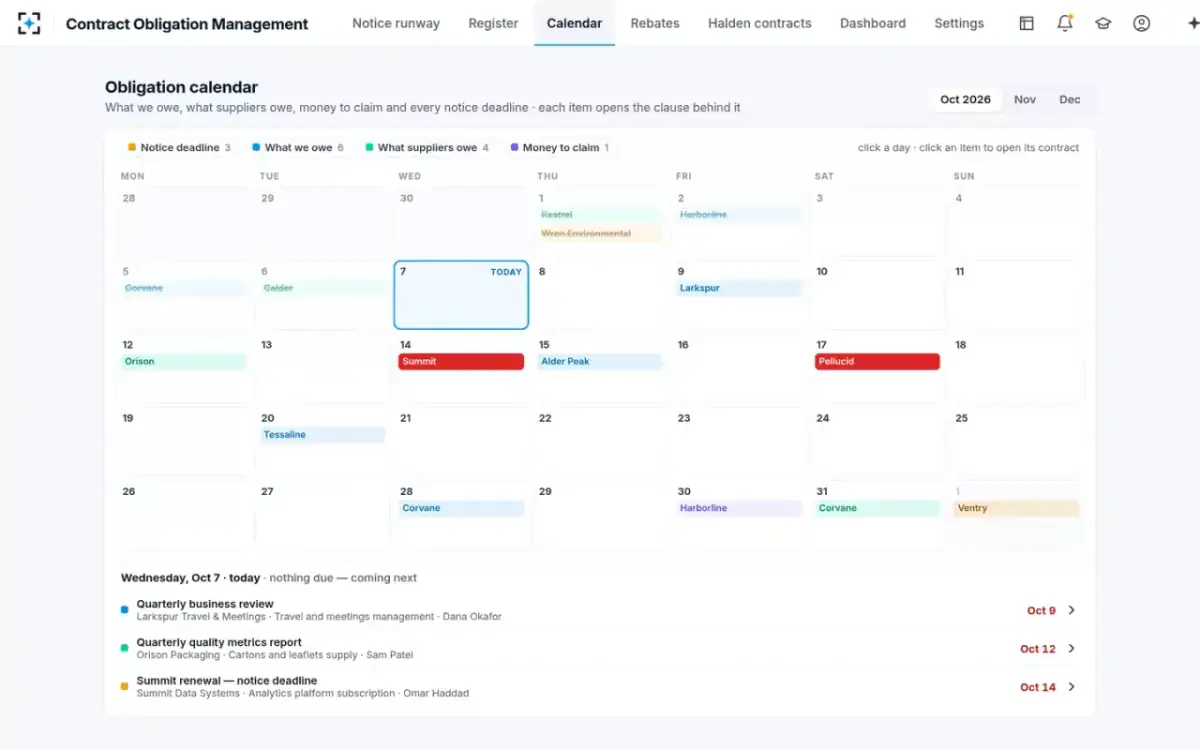Select the Oct 27 day cell
This screenshot has height=750, width=1200.
coord(322,515)
